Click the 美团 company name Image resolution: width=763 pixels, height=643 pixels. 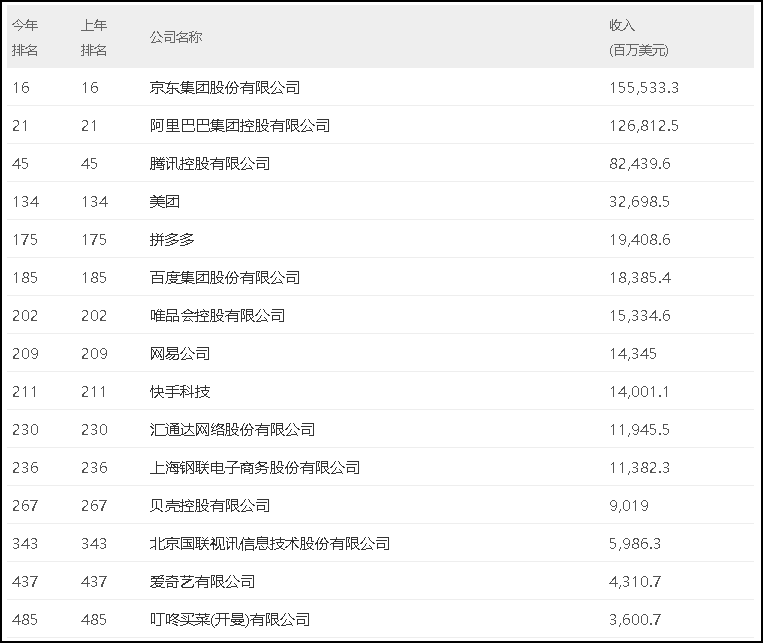pos(164,202)
